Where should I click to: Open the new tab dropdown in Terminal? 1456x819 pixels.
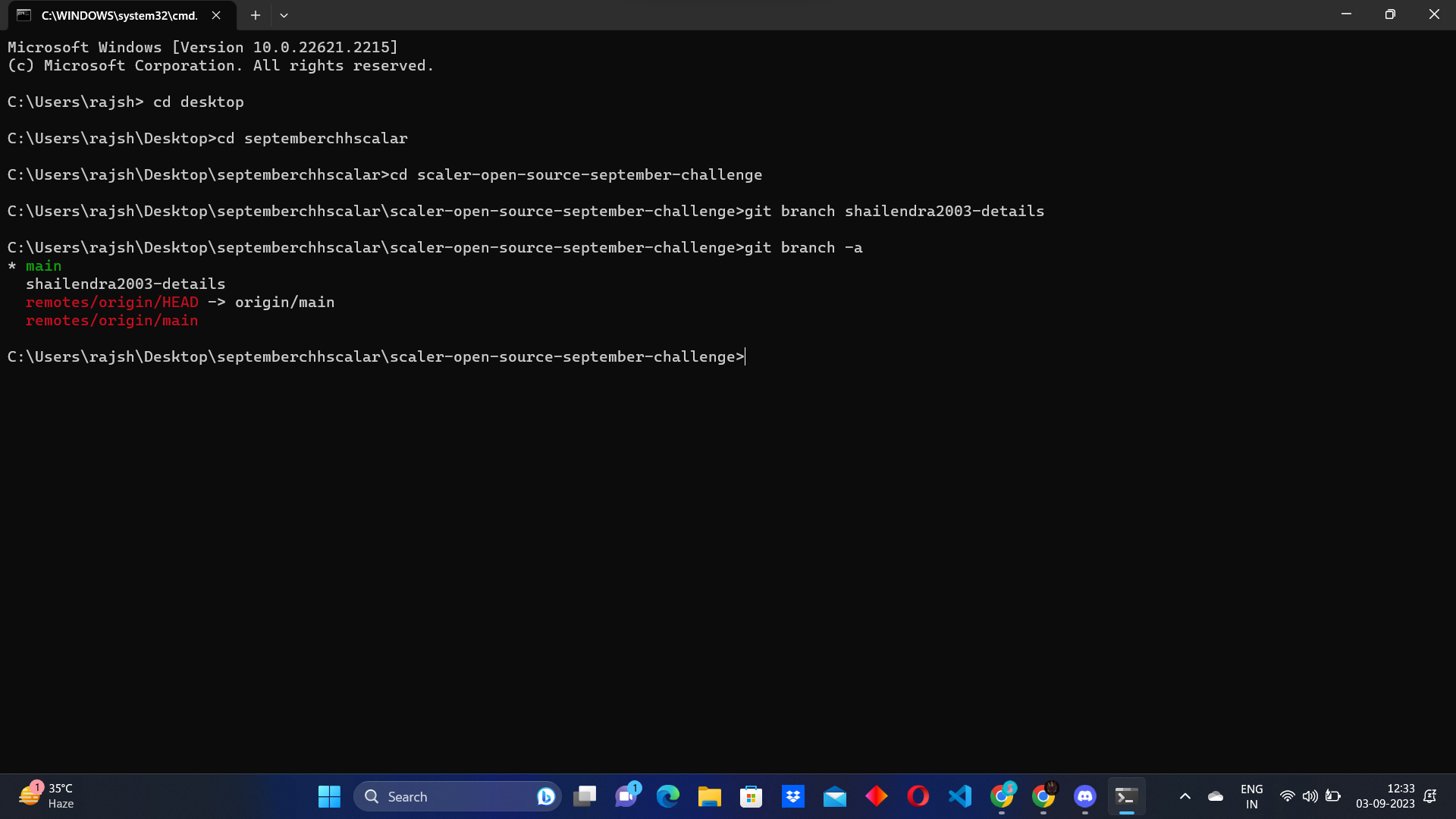click(284, 14)
